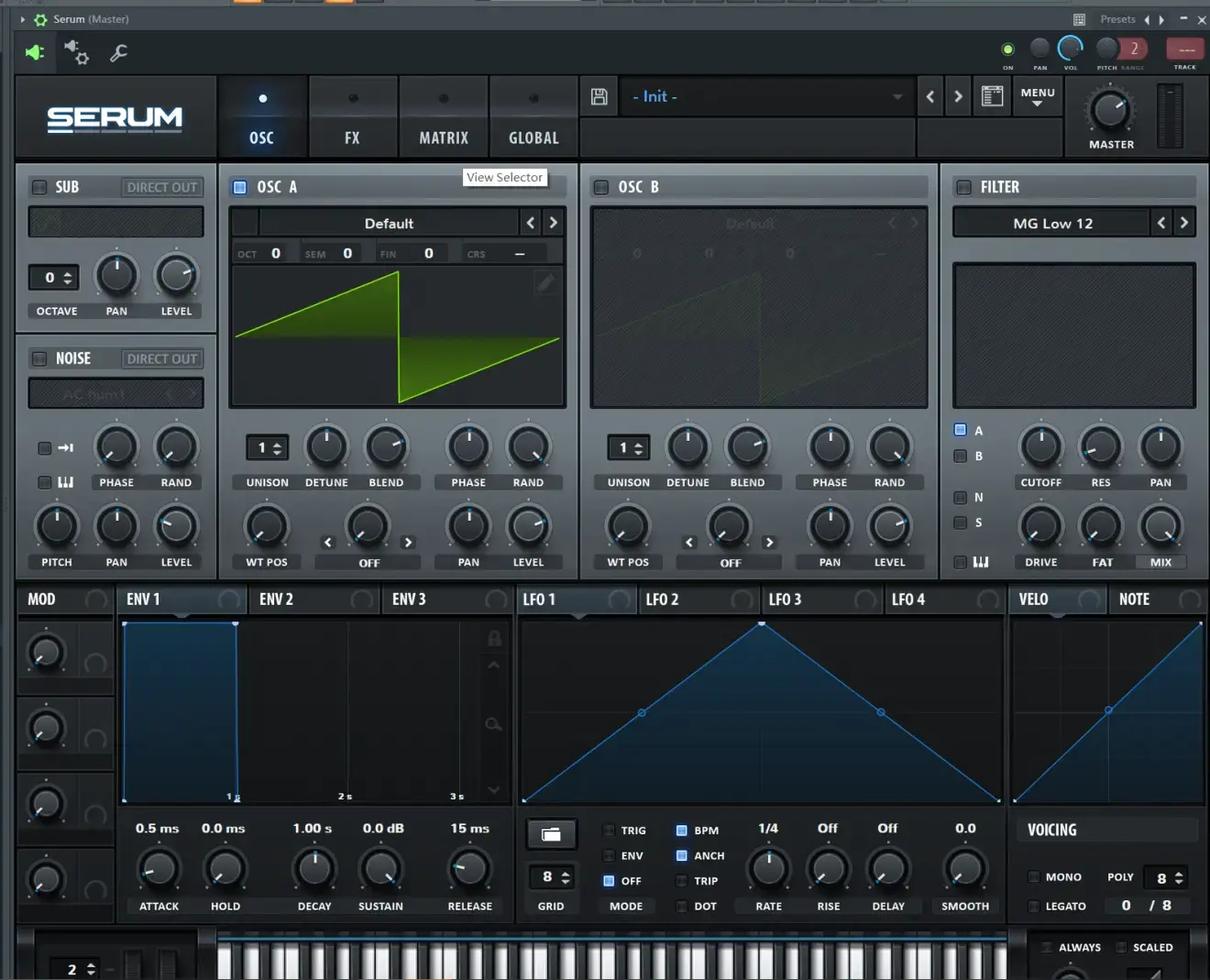Select next filter type after MG Low 12
The height and width of the screenshot is (980, 1210).
[1183, 223]
